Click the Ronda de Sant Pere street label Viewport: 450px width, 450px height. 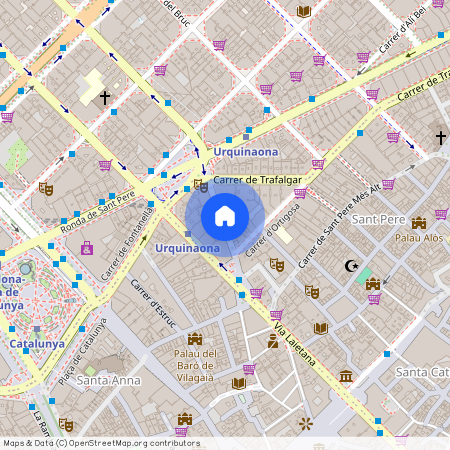[x=98, y=212]
